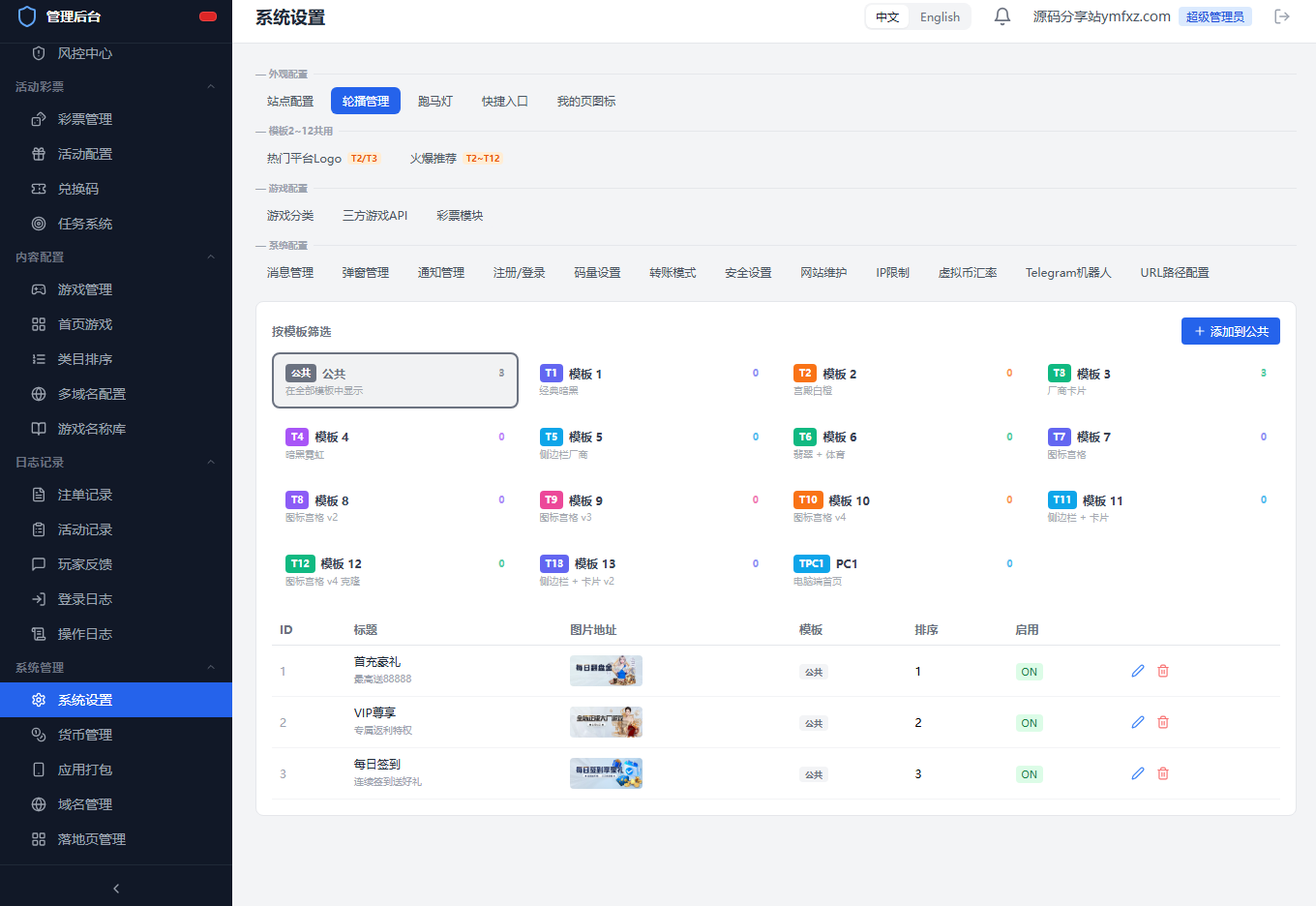Collapse the 活动彩票 sidebar section
Screen dimensions: 1316x906
[x=211, y=87]
